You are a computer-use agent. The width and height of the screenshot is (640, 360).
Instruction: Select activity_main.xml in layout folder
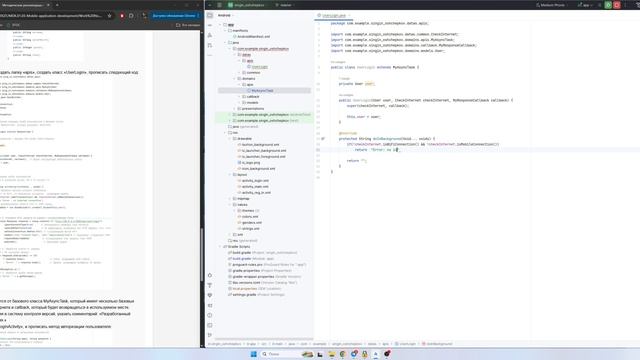[x=255, y=187]
